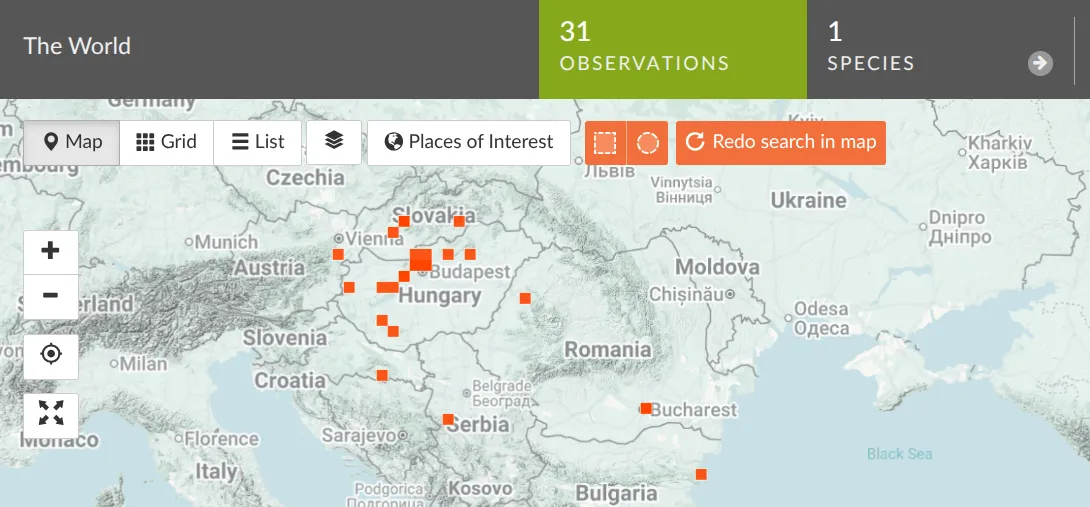Activate the rectangle selection tool
This screenshot has width=1090, height=507.
click(605, 142)
